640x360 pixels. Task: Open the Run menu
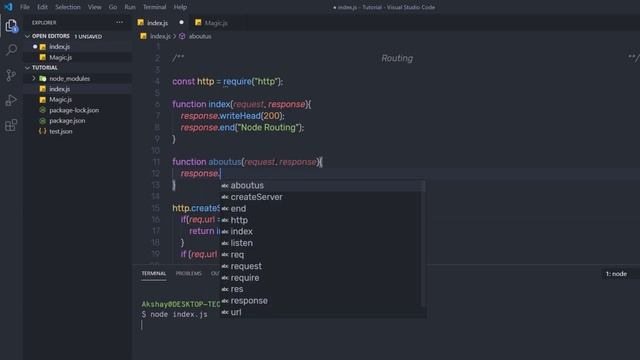pos(130,7)
